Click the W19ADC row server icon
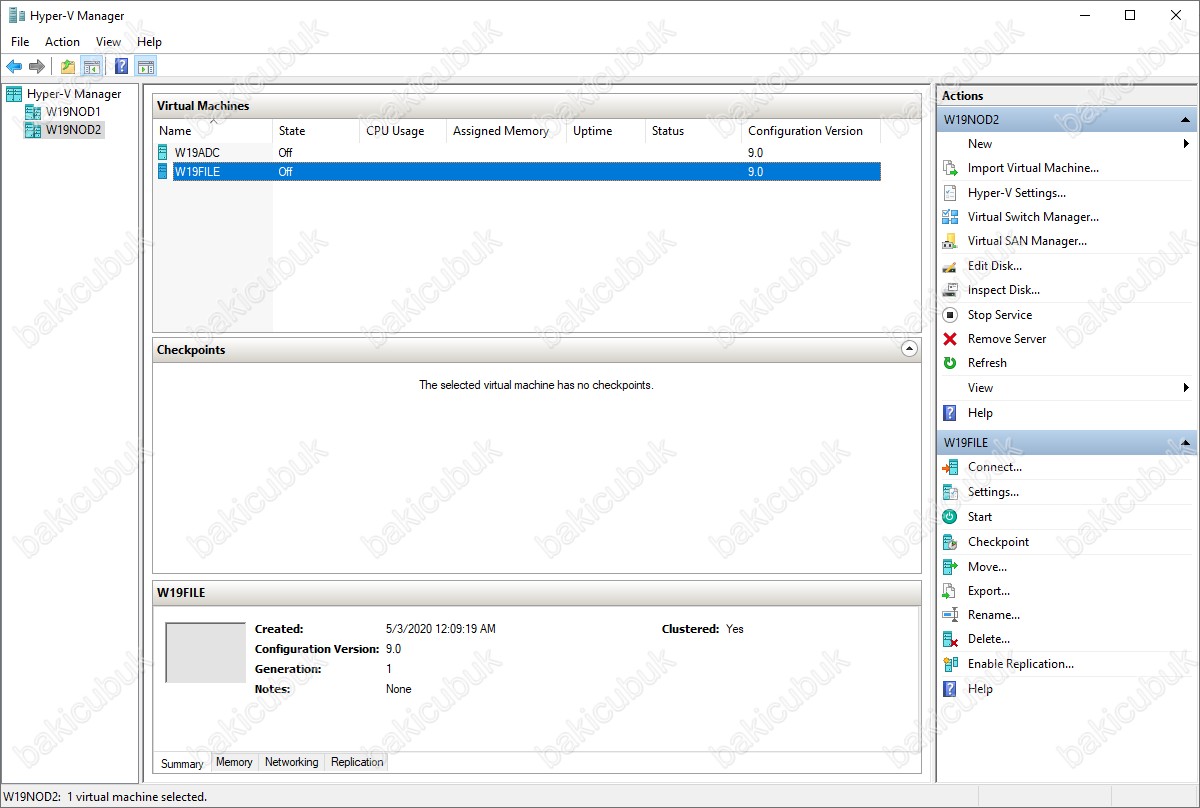 click(x=163, y=153)
